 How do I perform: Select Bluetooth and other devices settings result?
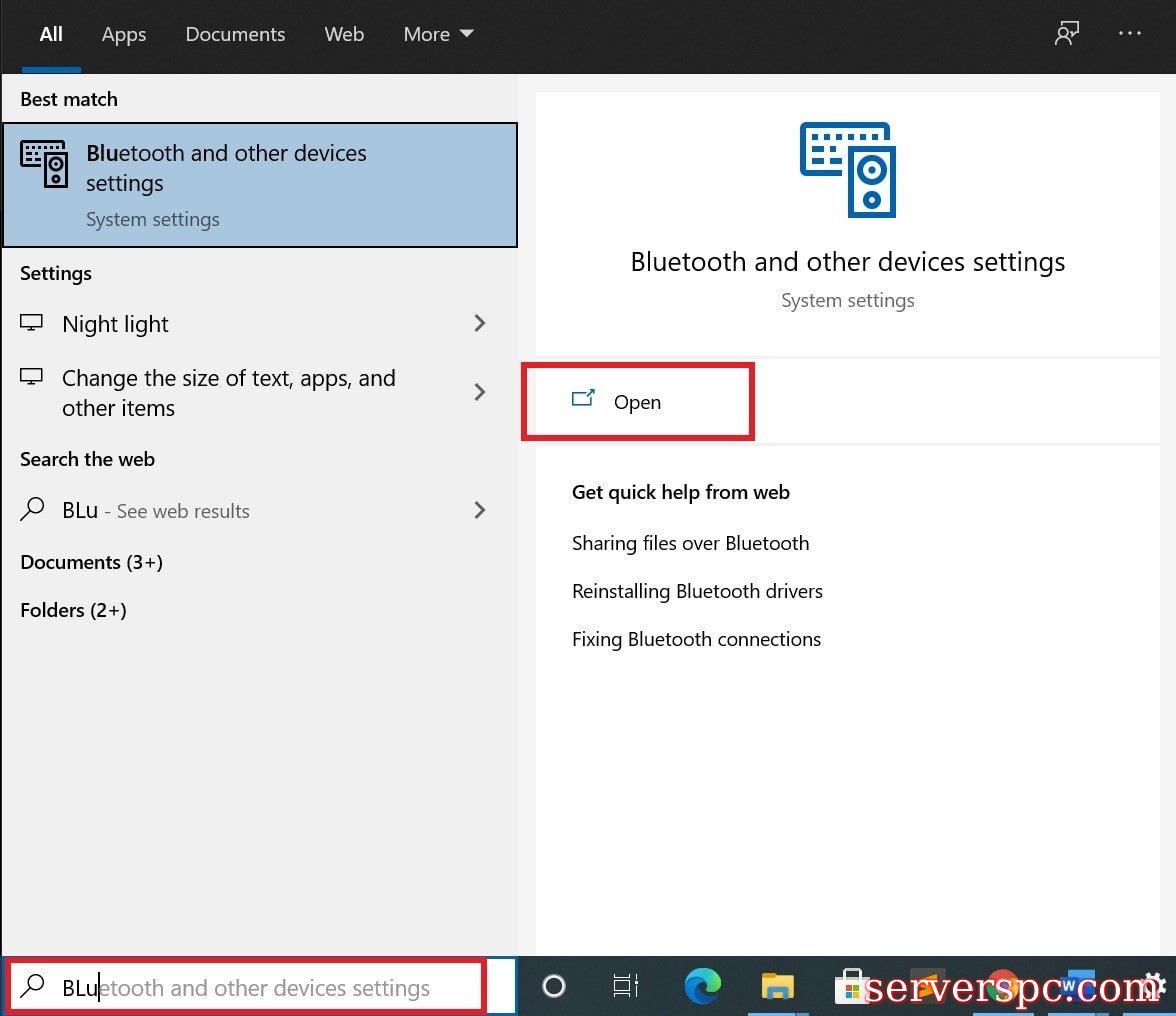point(259,184)
